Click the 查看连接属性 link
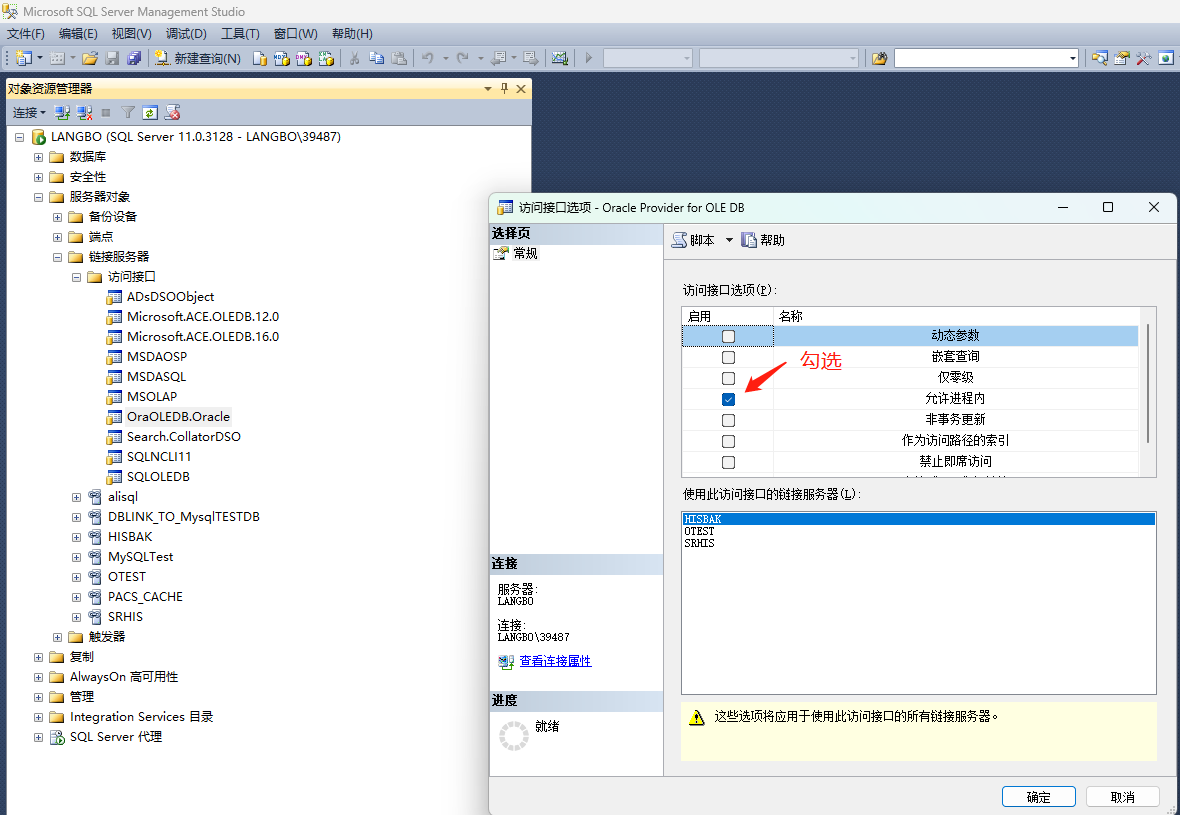1180x815 pixels. tap(555, 660)
